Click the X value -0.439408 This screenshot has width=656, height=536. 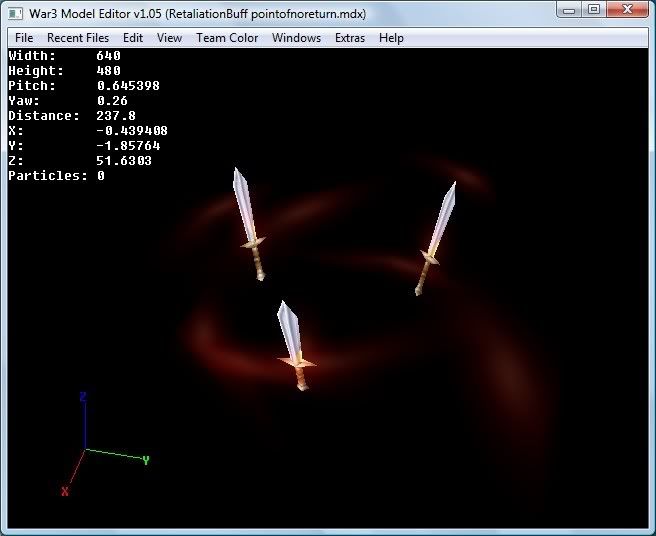point(132,131)
